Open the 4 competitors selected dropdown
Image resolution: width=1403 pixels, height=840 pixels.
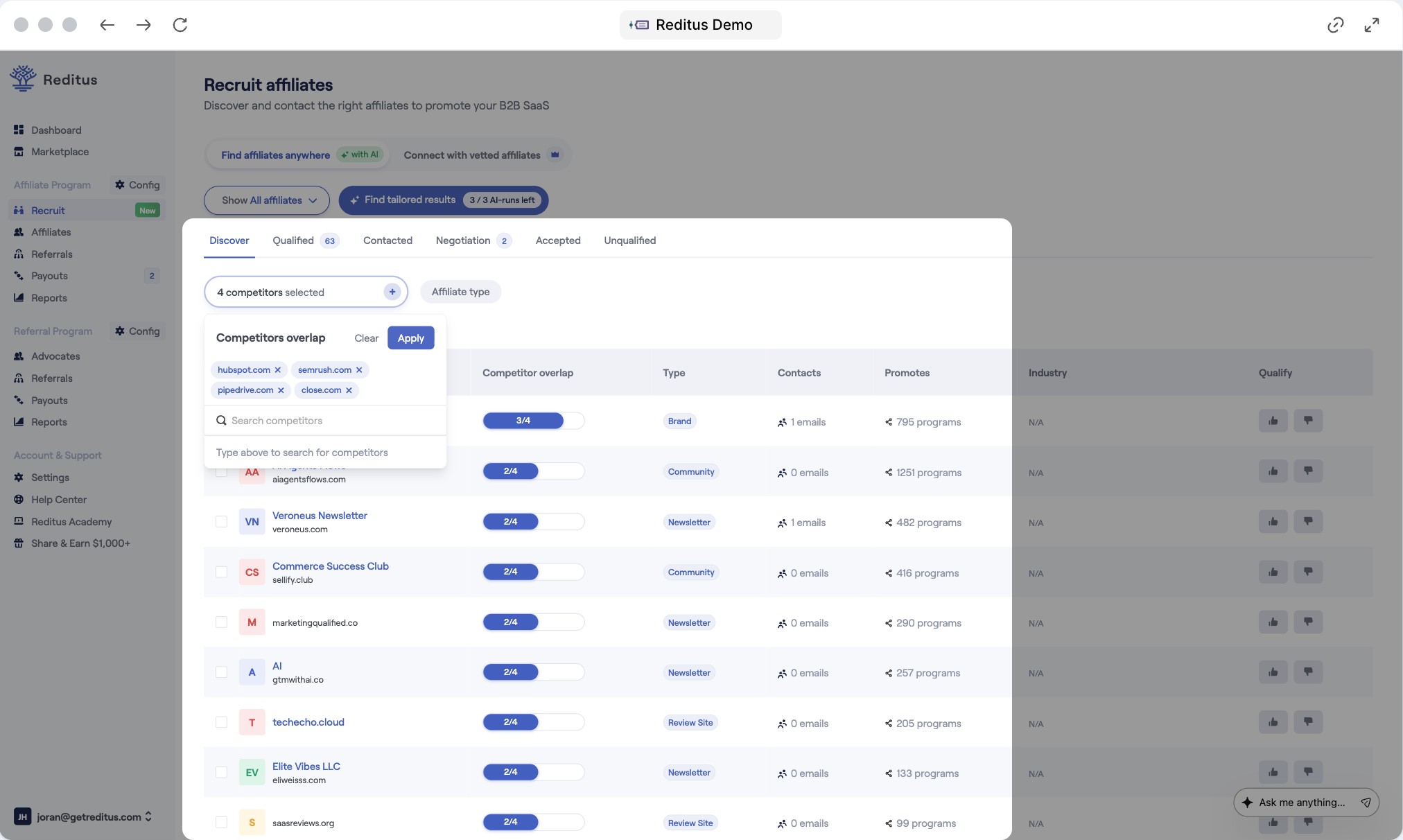[306, 292]
